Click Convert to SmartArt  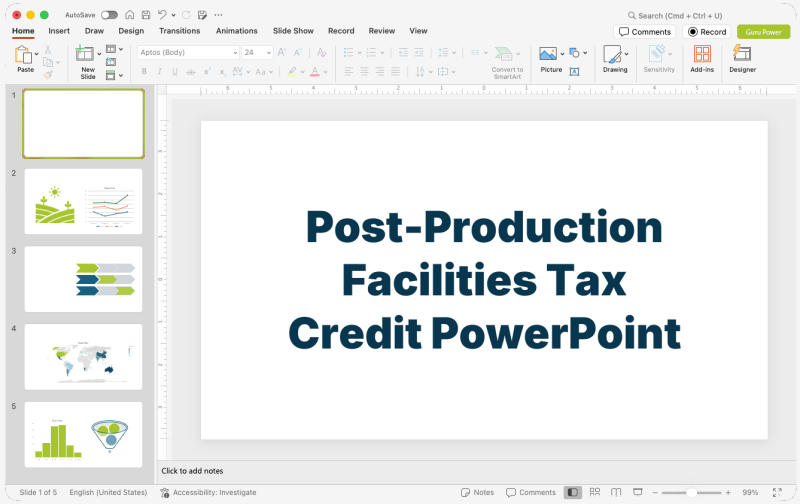pyautogui.click(x=507, y=62)
